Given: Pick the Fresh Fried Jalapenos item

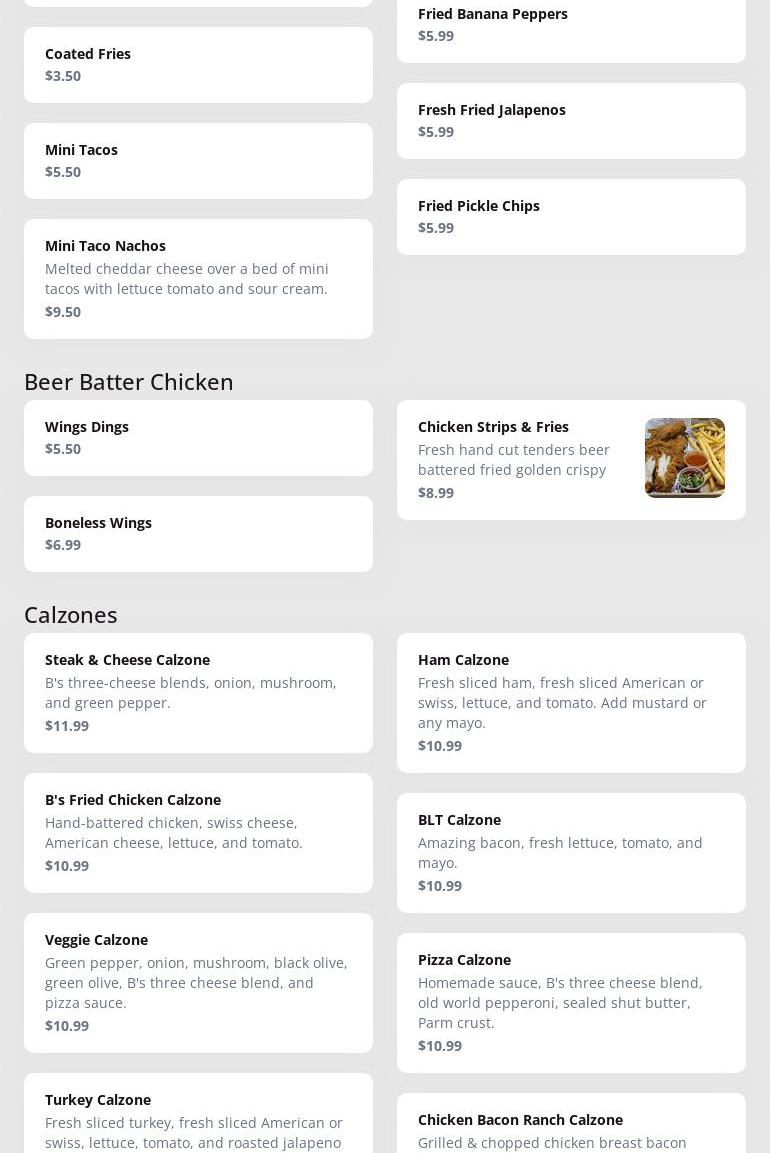Looking at the screenshot, I should (571, 121).
